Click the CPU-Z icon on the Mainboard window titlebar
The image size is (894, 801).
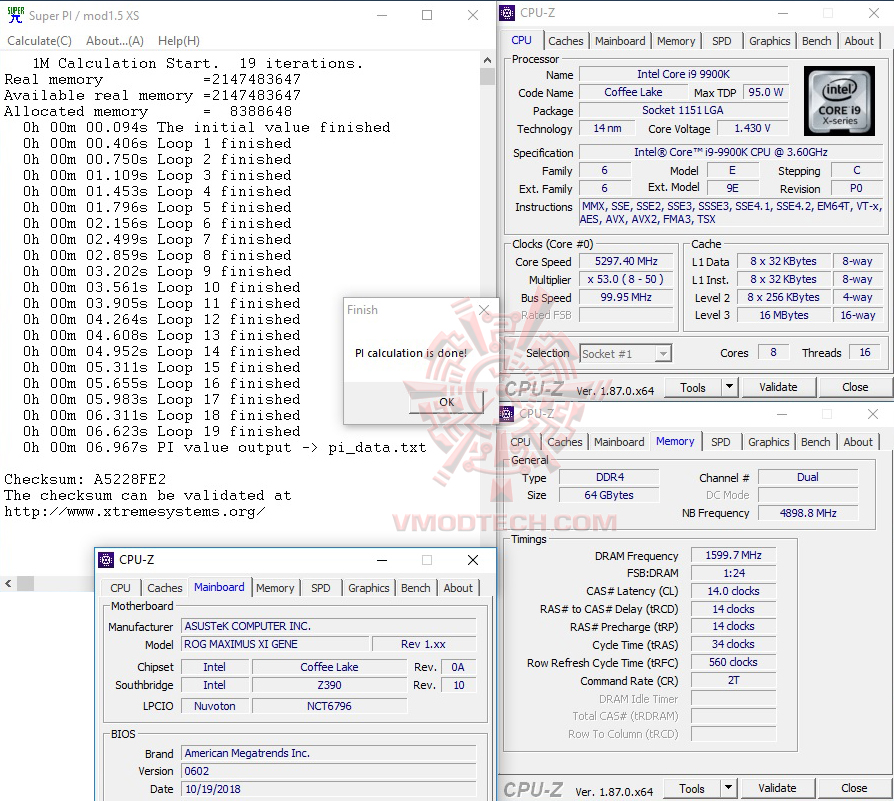(106, 560)
